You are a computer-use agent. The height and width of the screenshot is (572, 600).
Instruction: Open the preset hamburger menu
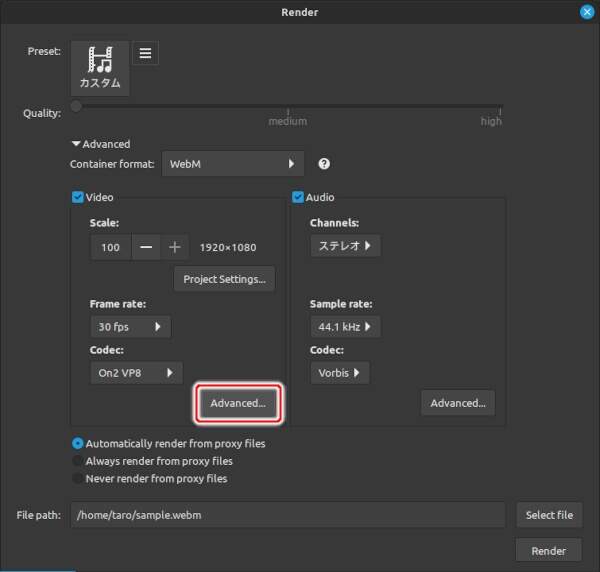click(145, 53)
